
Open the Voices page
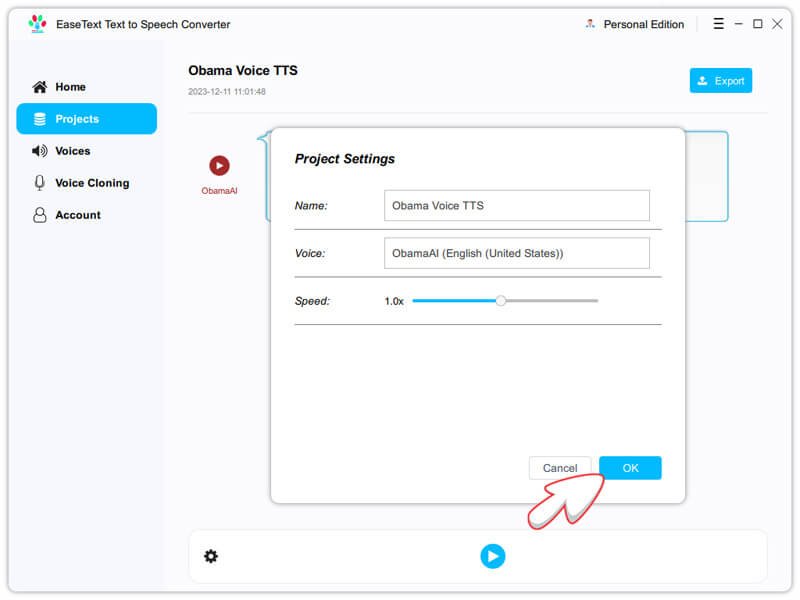tap(73, 151)
